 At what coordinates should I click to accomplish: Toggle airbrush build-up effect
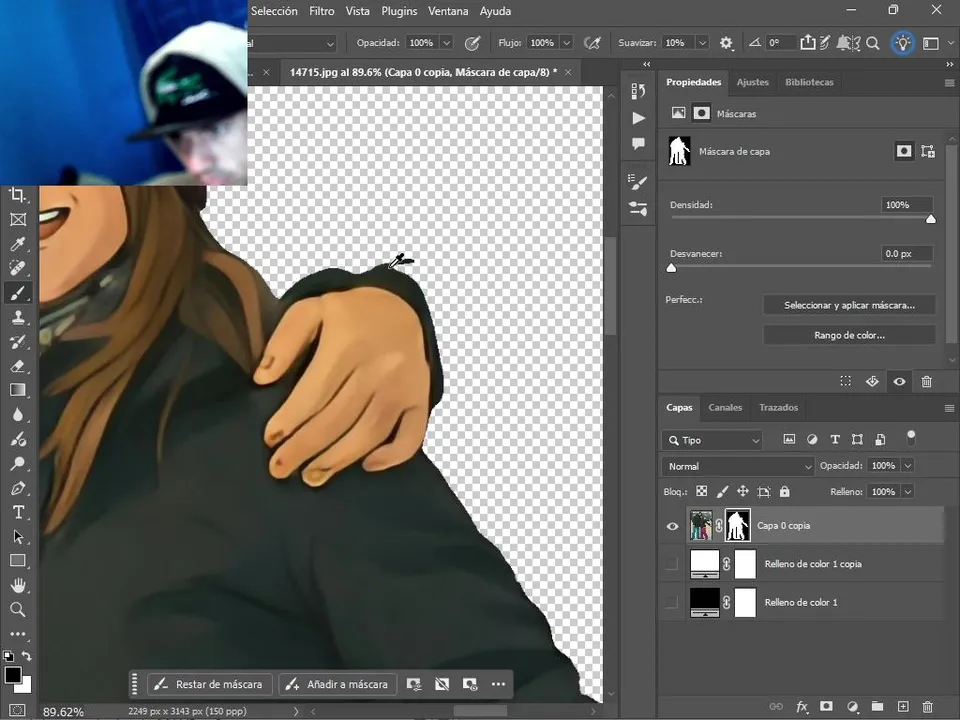(592, 43)
